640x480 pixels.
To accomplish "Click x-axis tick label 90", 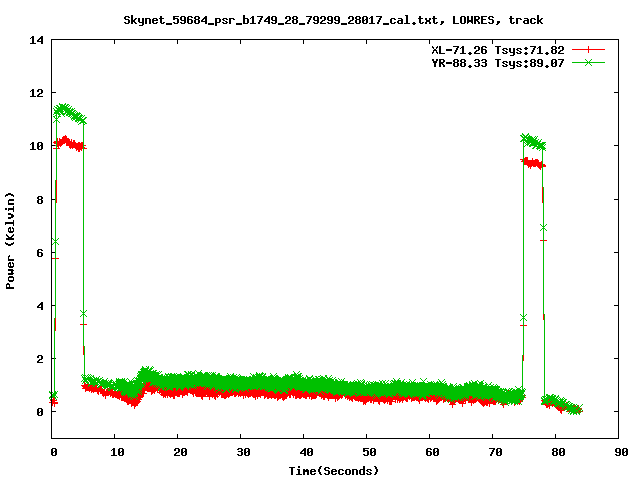I will point(621,452).
